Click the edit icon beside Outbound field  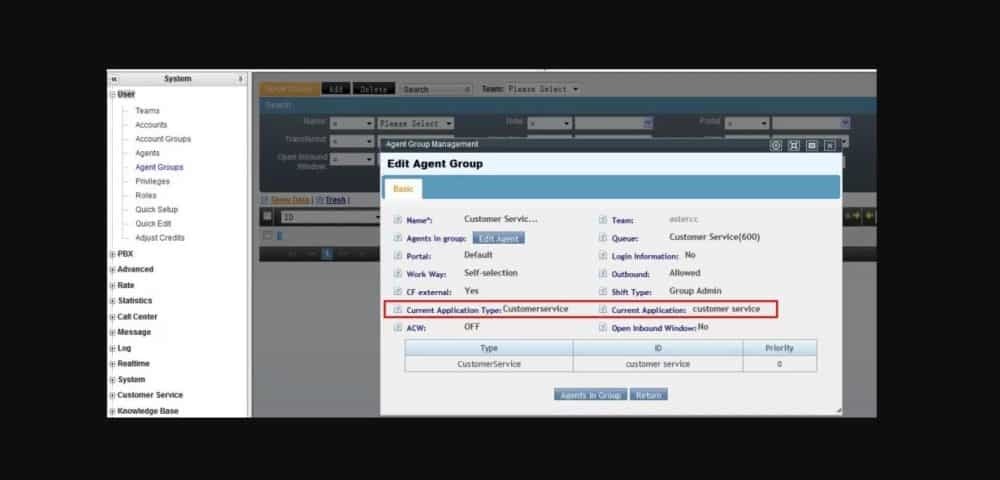click(x=603, y=274)
